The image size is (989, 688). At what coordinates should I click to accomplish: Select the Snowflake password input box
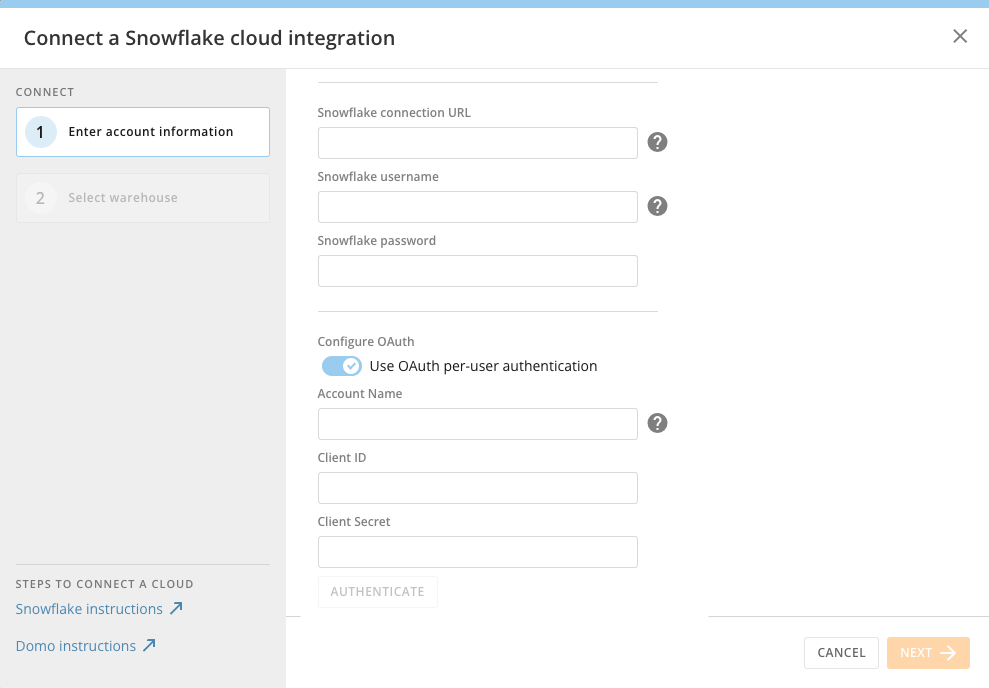click(x=477, y=271)
